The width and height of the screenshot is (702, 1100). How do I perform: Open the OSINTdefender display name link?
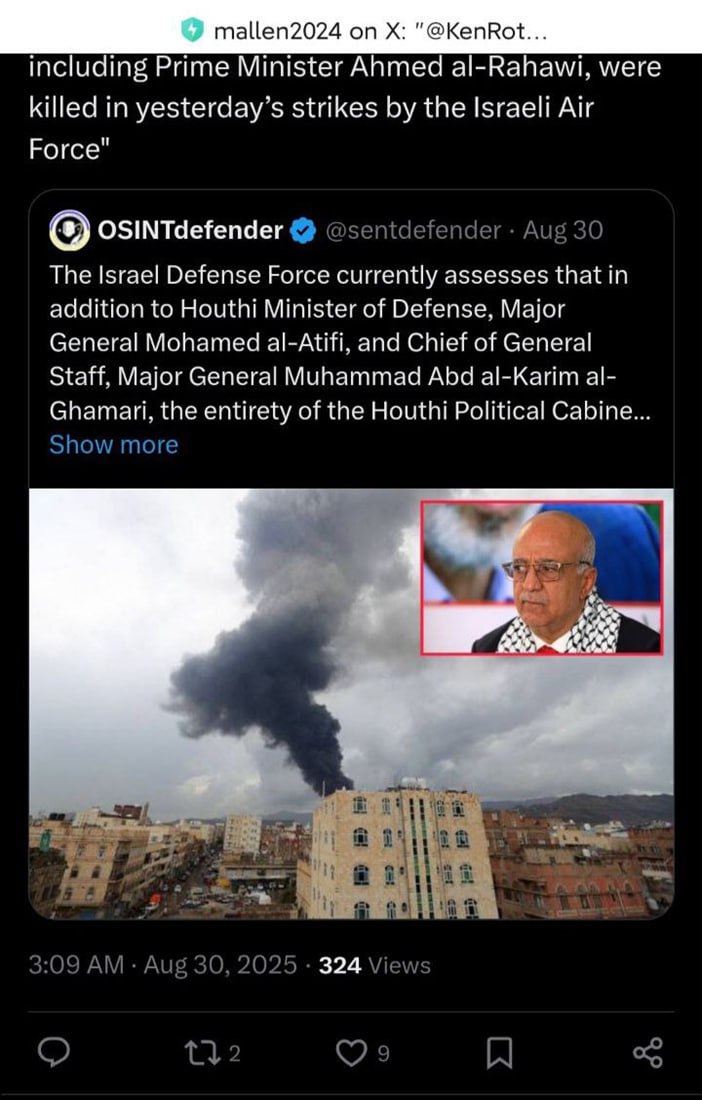pos(190,230)
